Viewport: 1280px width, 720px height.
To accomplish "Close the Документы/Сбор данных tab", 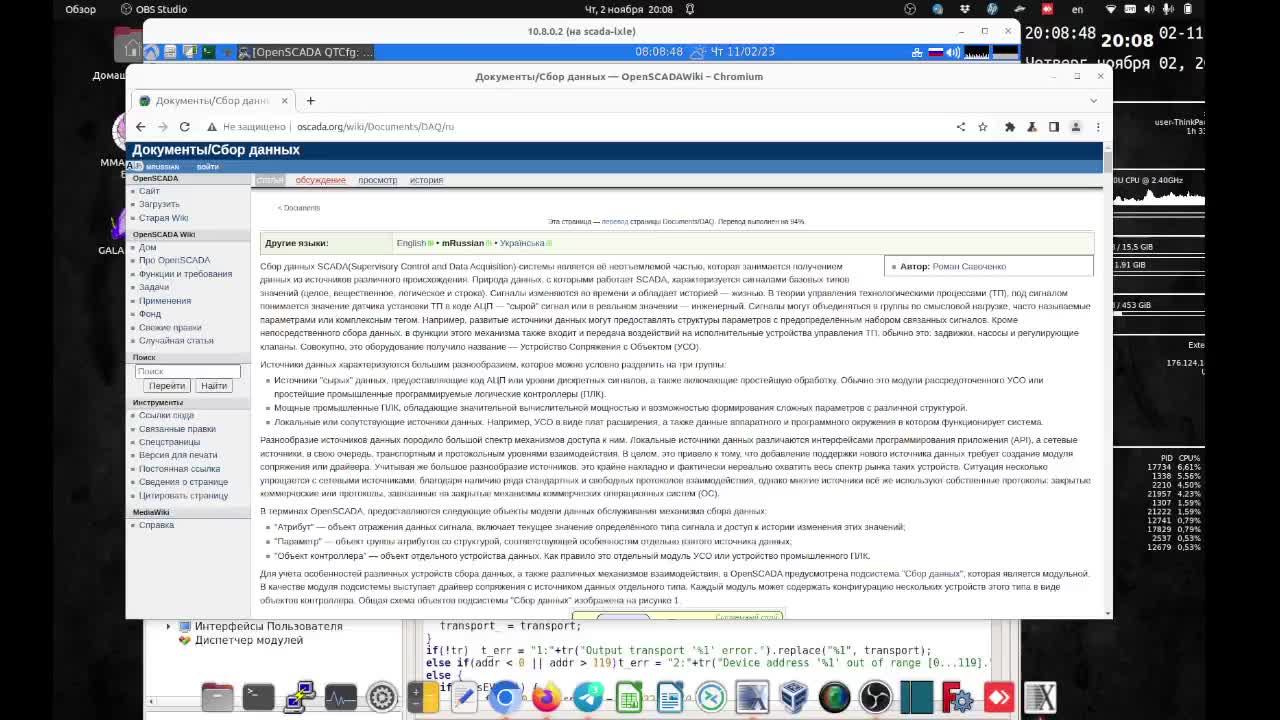I will pyautogui.click(x=284, y=101).
